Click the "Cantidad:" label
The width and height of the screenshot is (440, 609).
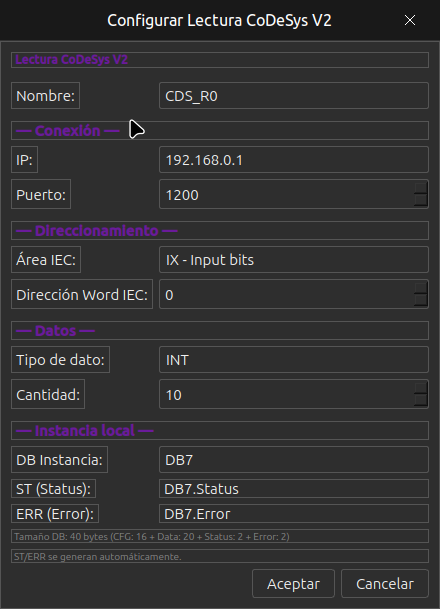pyautogui.click(x=48, y=394)
